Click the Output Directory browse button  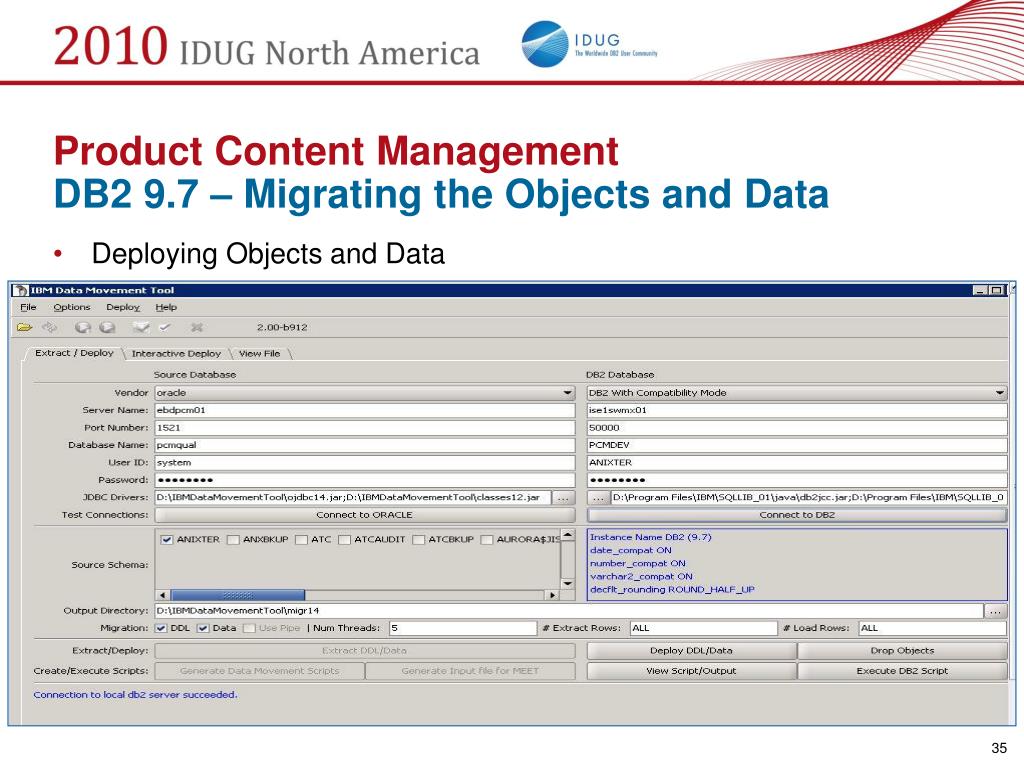click(x=995, y=611)
